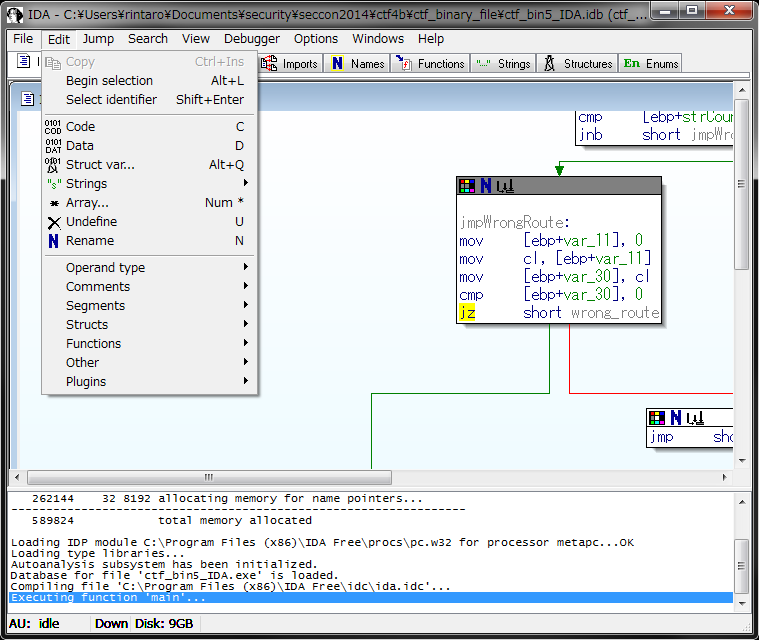Open the Debugger menu

[251, 39]
